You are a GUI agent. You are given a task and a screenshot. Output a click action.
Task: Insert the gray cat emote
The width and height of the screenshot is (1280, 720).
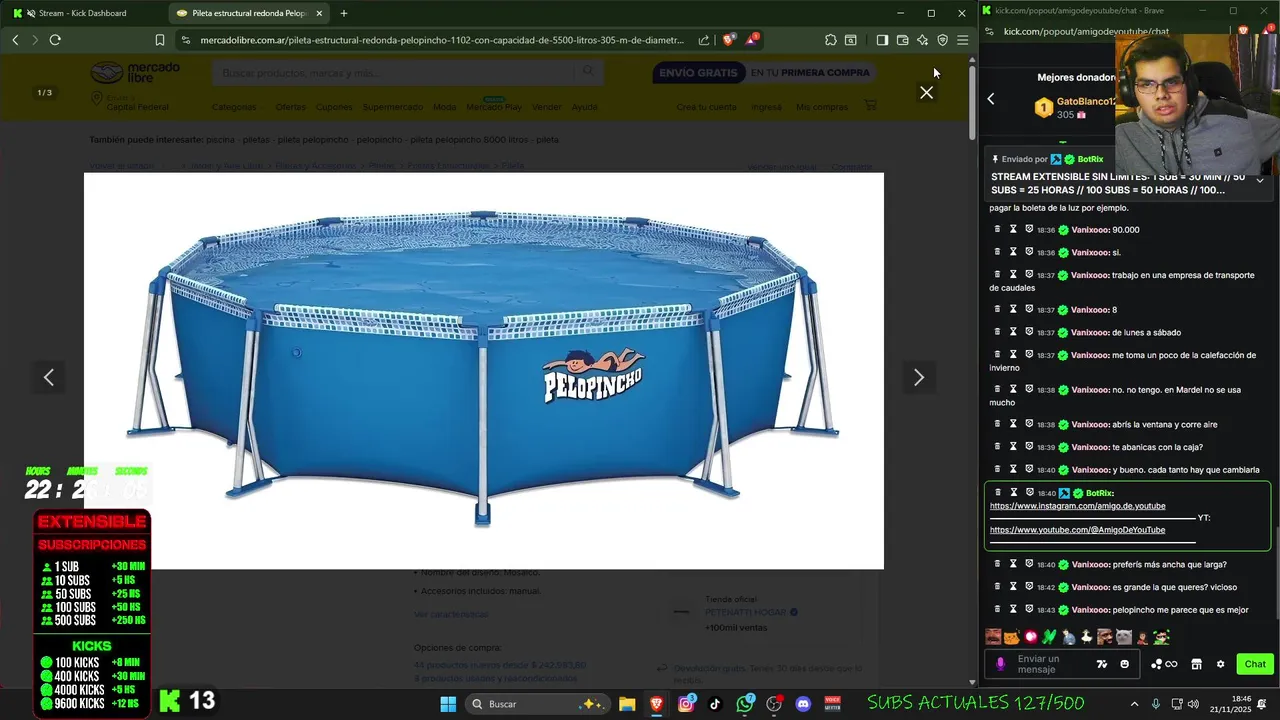point(1123,637)
